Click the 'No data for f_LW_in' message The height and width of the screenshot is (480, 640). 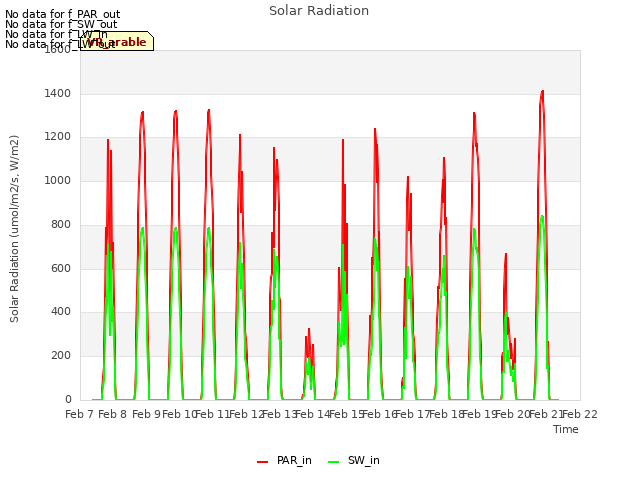[56, 34]
